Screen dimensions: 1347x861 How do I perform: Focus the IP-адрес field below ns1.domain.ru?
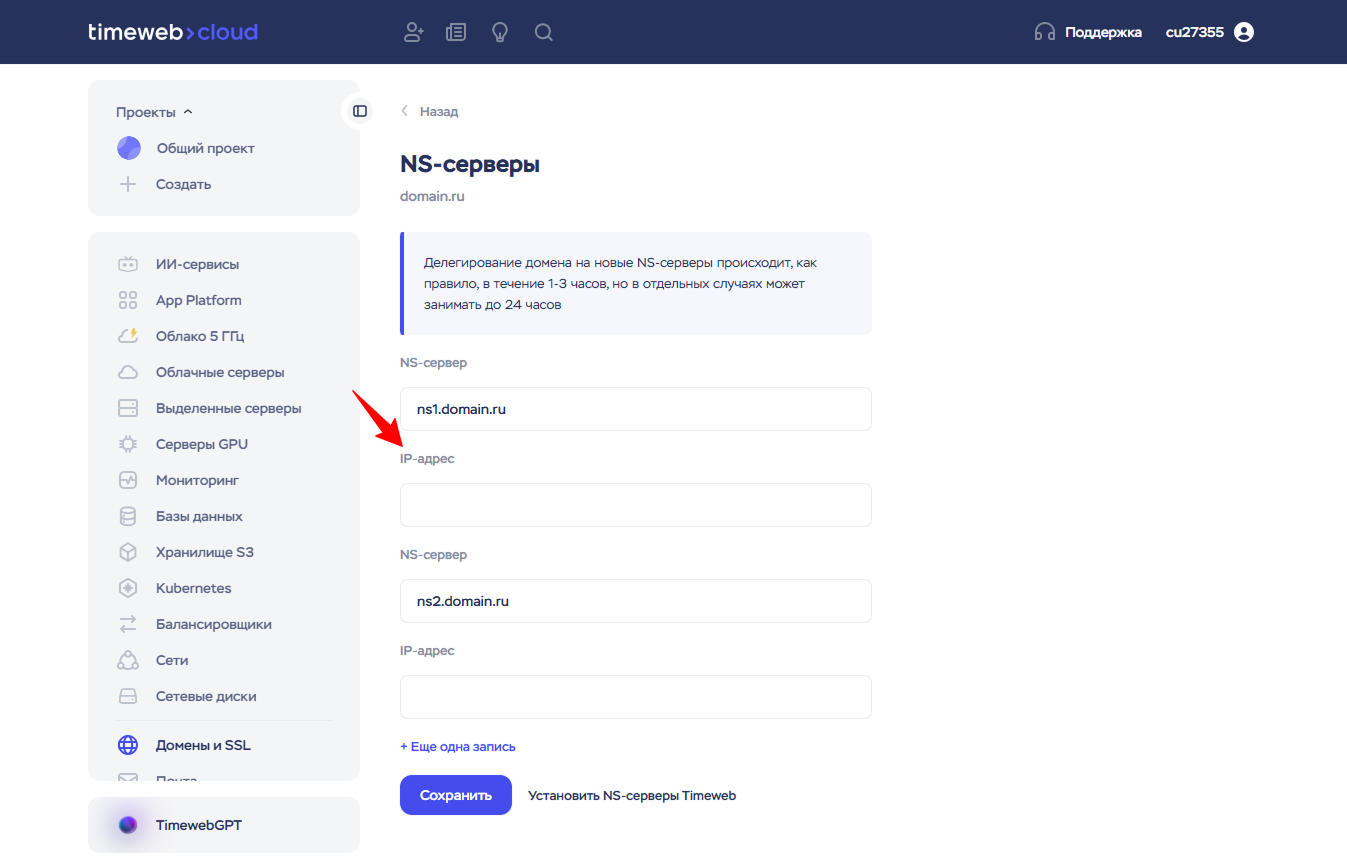(x=636, y=505)
